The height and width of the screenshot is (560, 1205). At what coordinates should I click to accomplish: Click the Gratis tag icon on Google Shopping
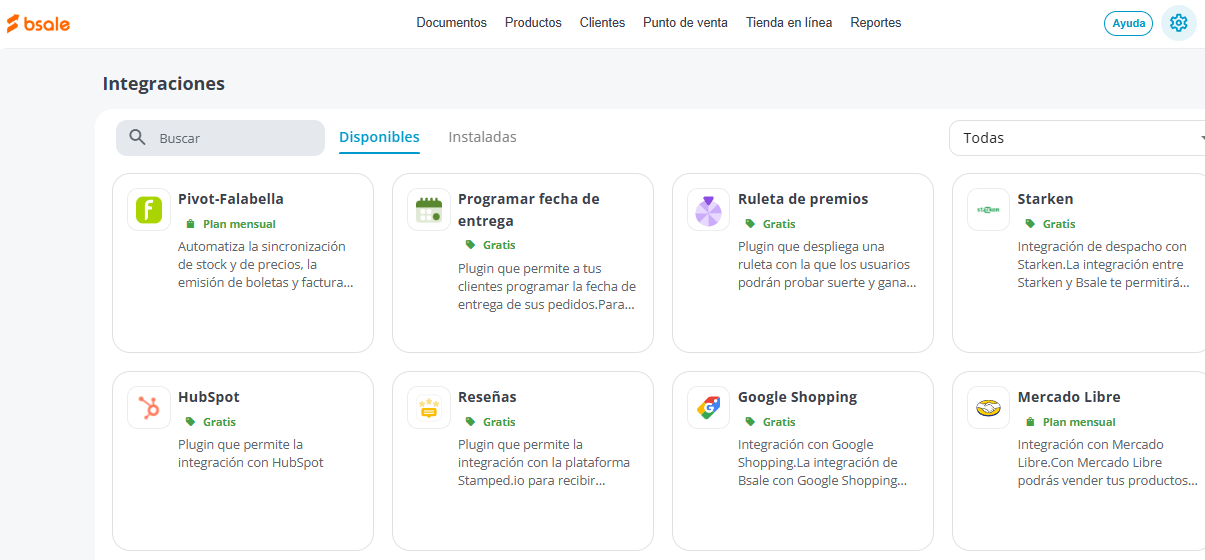[750, 422]
